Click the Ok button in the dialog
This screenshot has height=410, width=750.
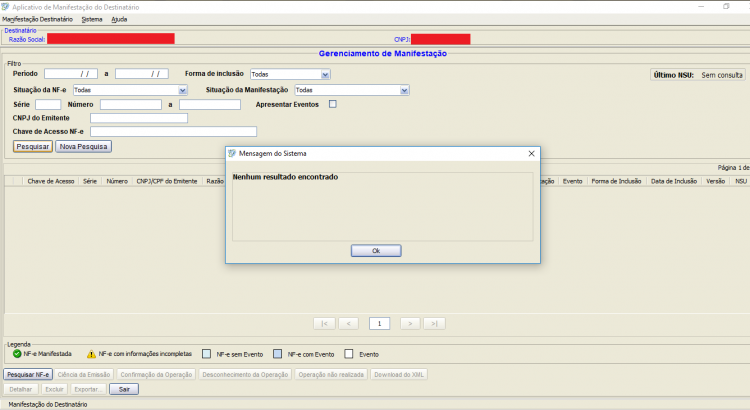[376, 251]
